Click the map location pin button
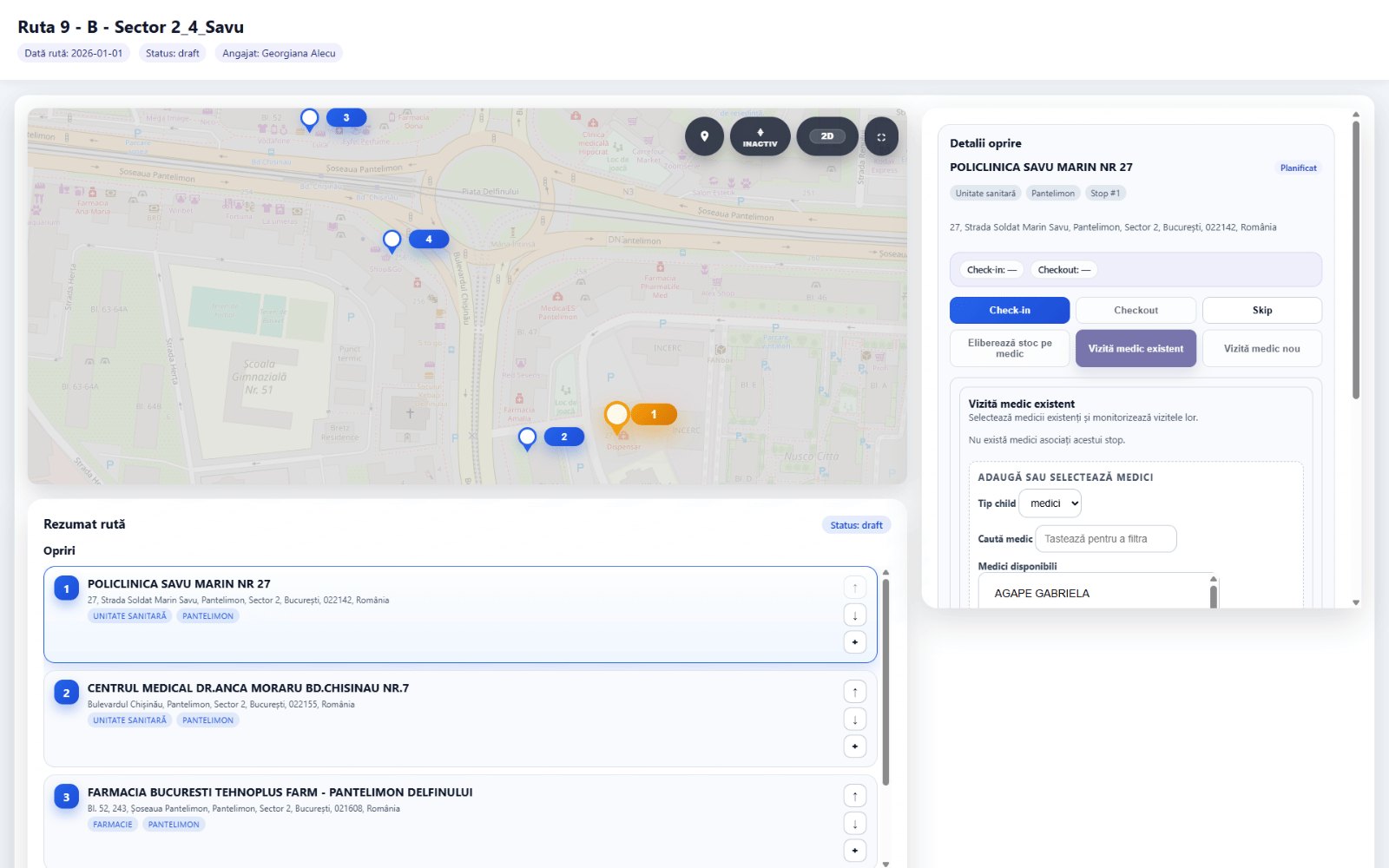This screenshot has width=1389, height=868. pos(704,136)
